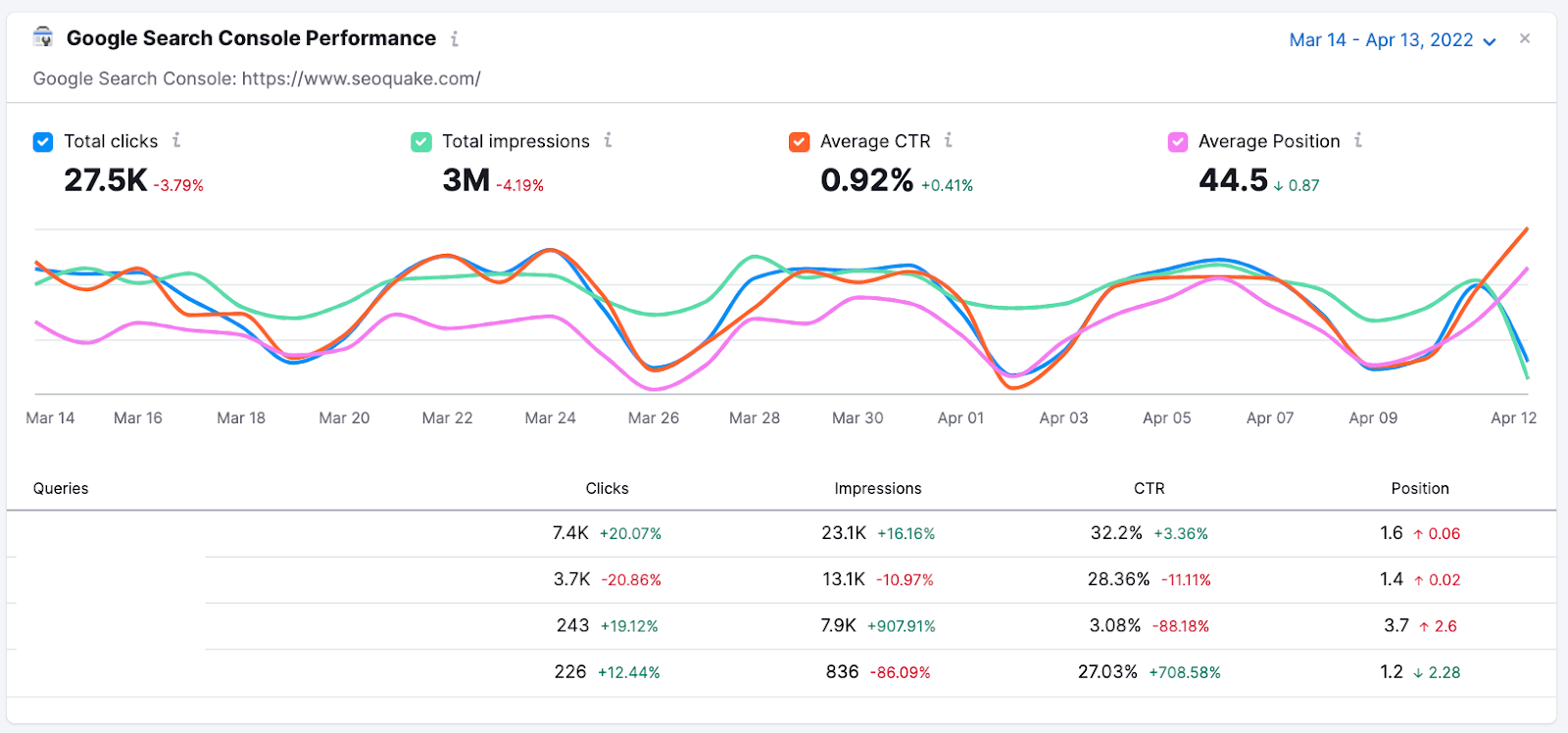Click the 0.87 position change indicator
Screen dimensions: 1568x733
click(x=1297, y=185)
